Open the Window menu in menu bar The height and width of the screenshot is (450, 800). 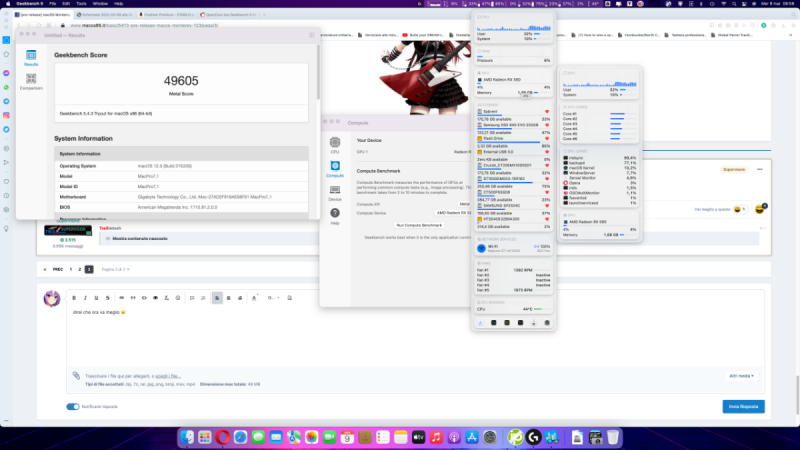point(102,4)
